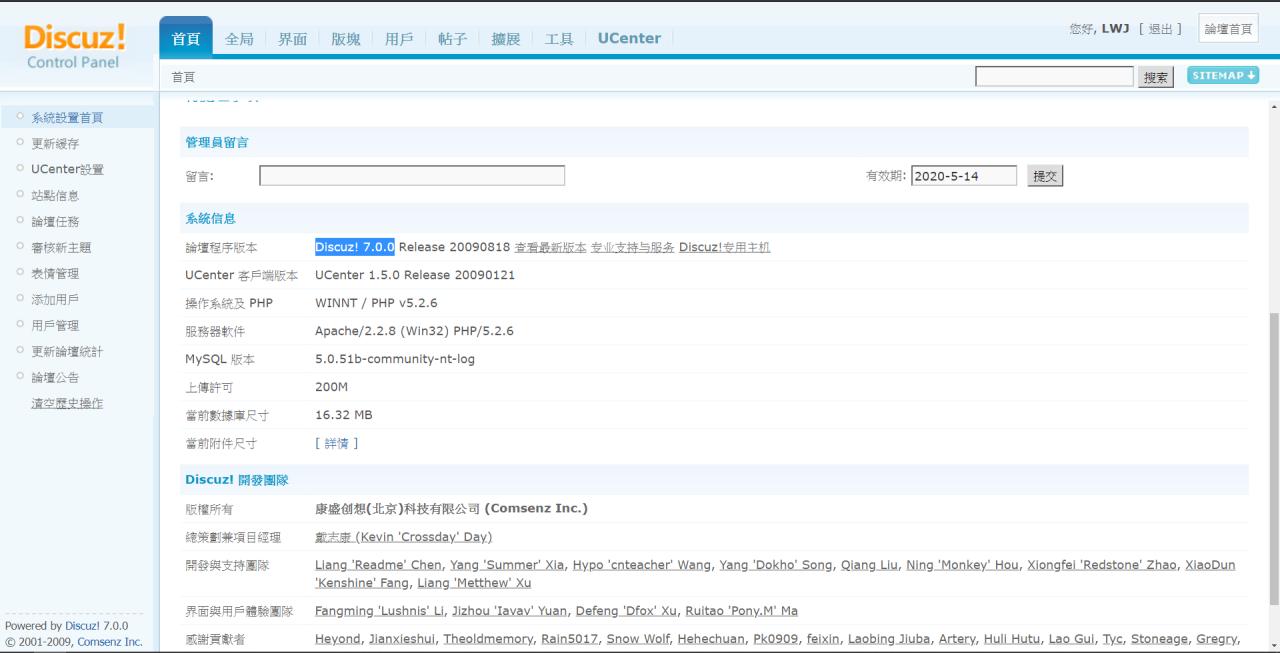Click Ning 'Monkey' Hou link
The height and width of the screenshot is (653, 1280).
point(962,565)
